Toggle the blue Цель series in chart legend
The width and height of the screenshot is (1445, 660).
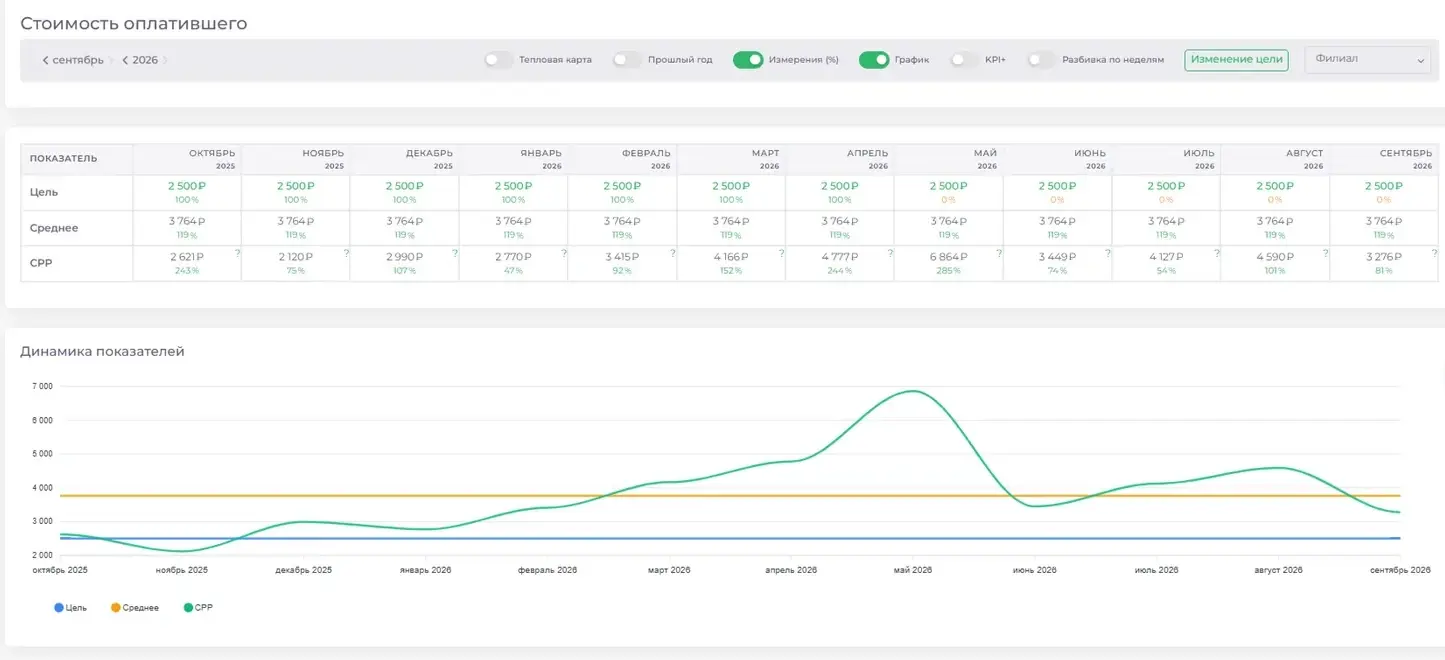coord(71,608)
